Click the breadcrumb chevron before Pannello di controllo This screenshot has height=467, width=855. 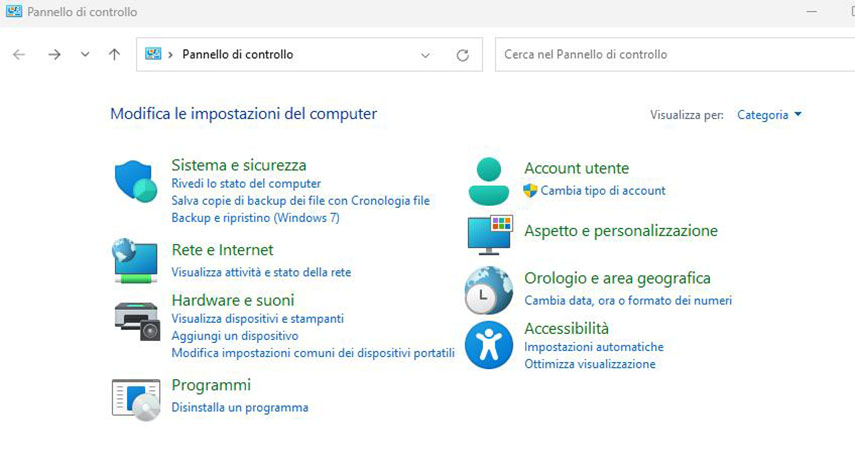click(x=171, y=55)
